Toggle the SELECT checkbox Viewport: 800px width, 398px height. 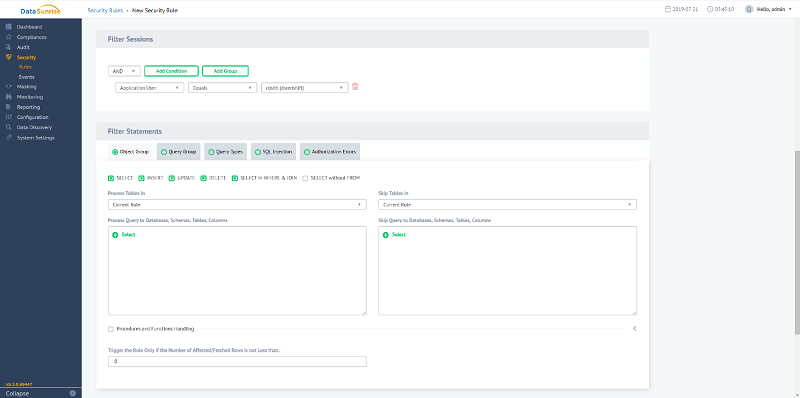click(x=111, y=178)
